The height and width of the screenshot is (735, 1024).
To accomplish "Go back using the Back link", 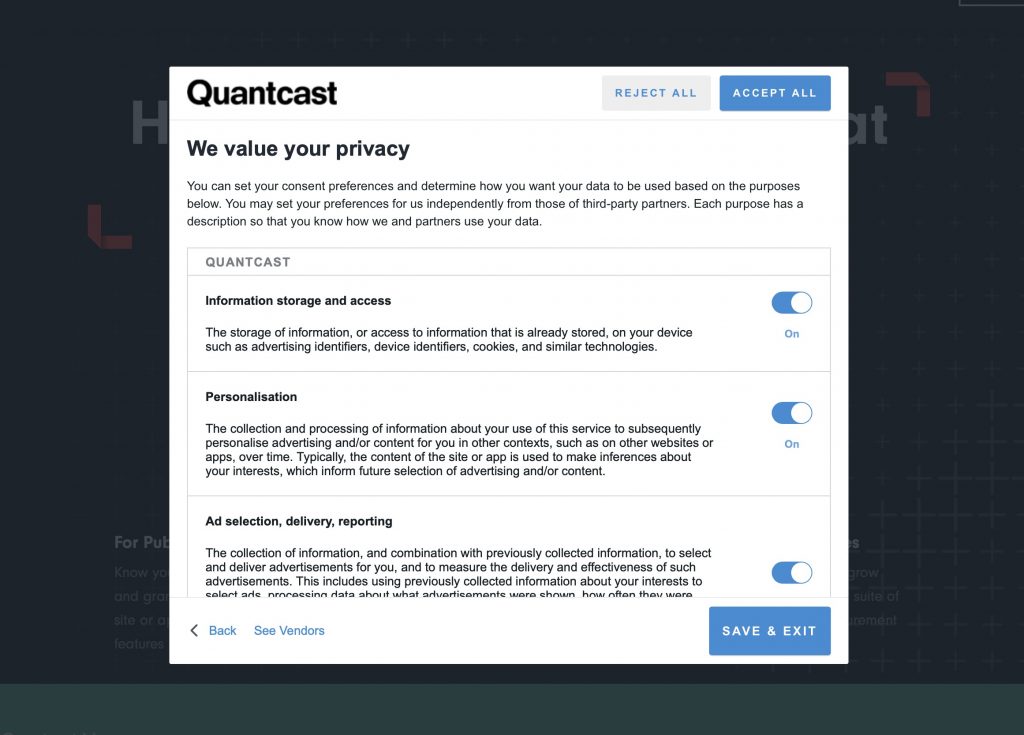I will 222,631.
